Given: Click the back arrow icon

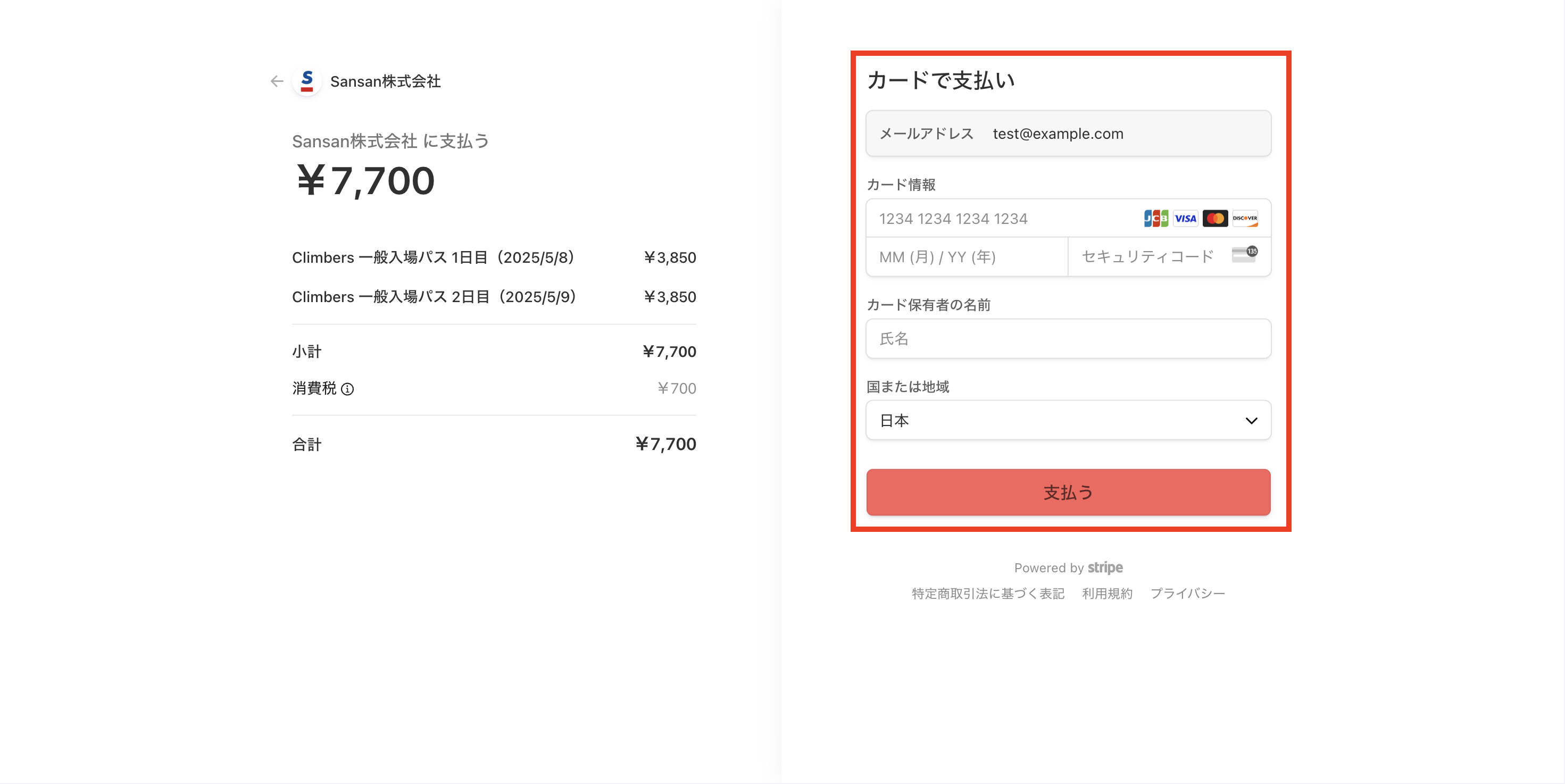Looking at the screenshot, I should click(x=277, y=81).
